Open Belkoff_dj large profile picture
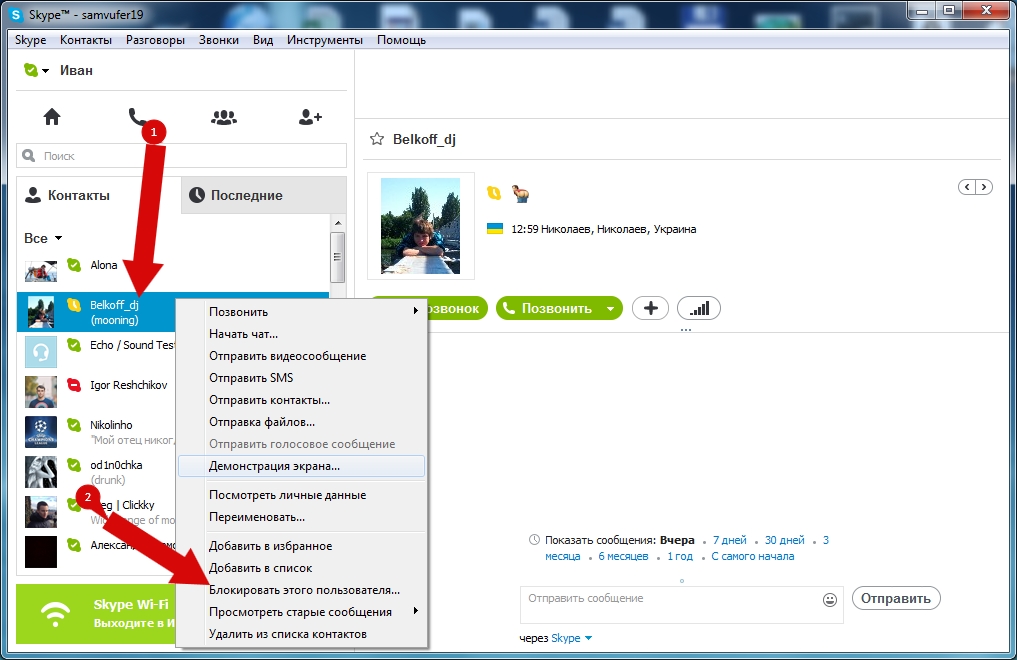 pos(420,226)
